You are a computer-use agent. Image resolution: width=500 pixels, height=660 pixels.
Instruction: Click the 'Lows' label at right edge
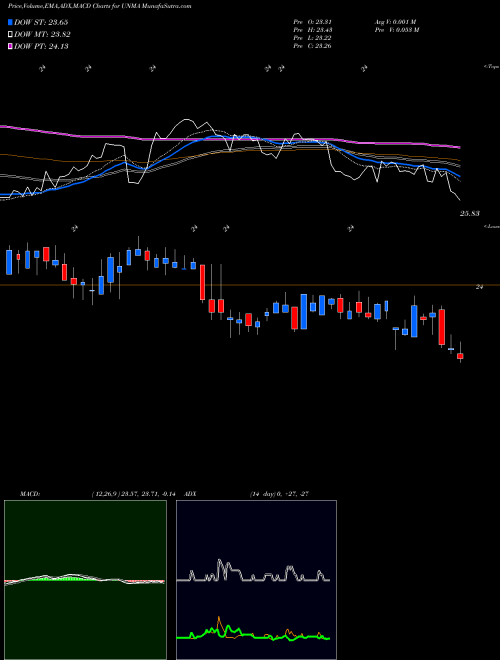coord(492,226)
